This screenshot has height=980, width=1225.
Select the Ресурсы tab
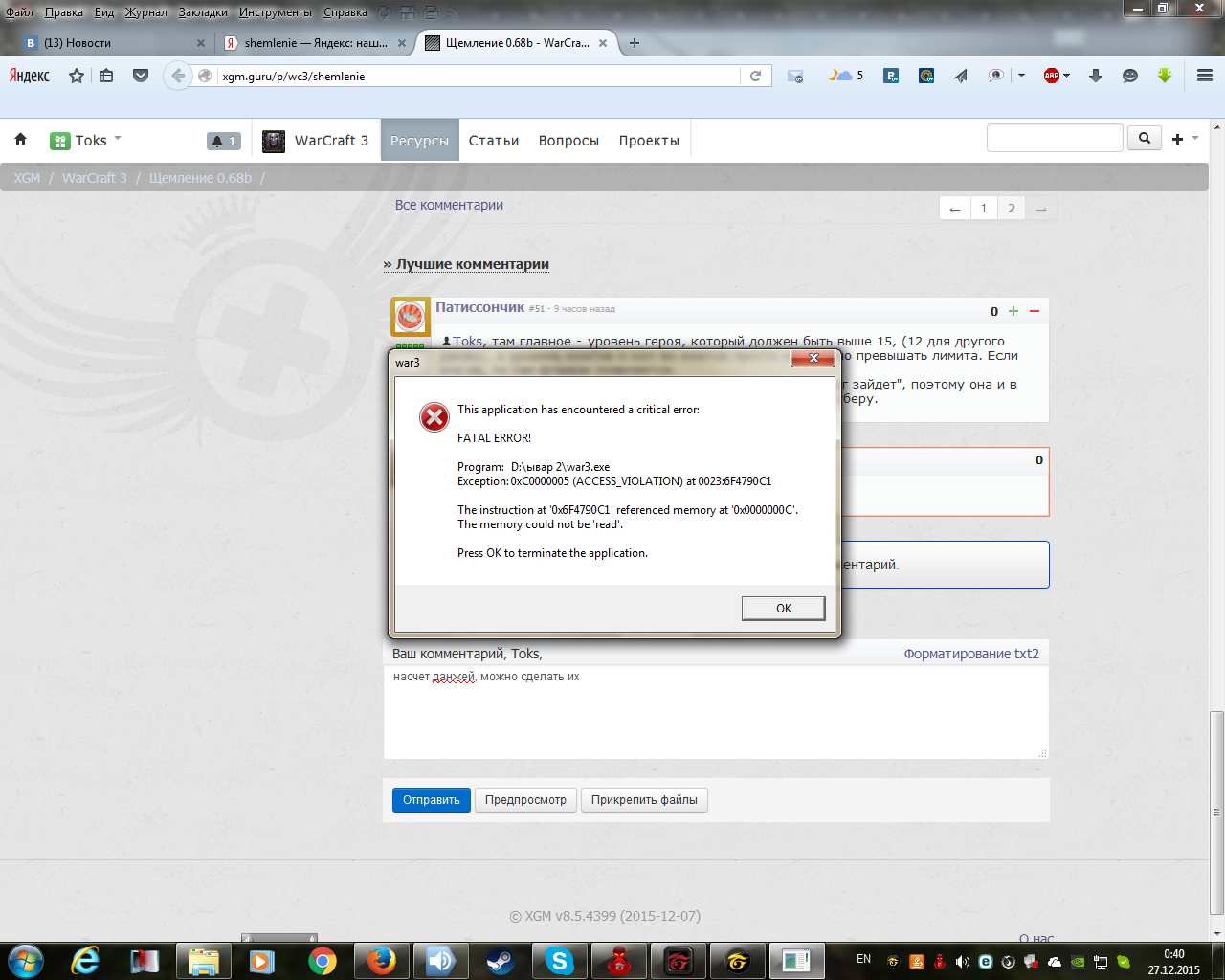point(419,141)
